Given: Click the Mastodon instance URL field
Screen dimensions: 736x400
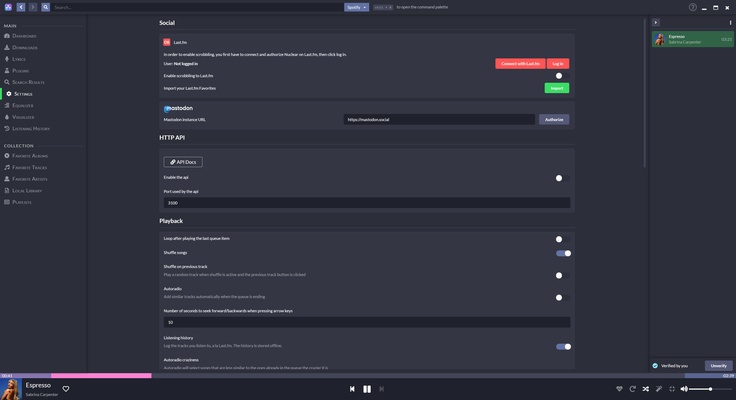Looking at the screenshot, I should (x=439, y=119).
